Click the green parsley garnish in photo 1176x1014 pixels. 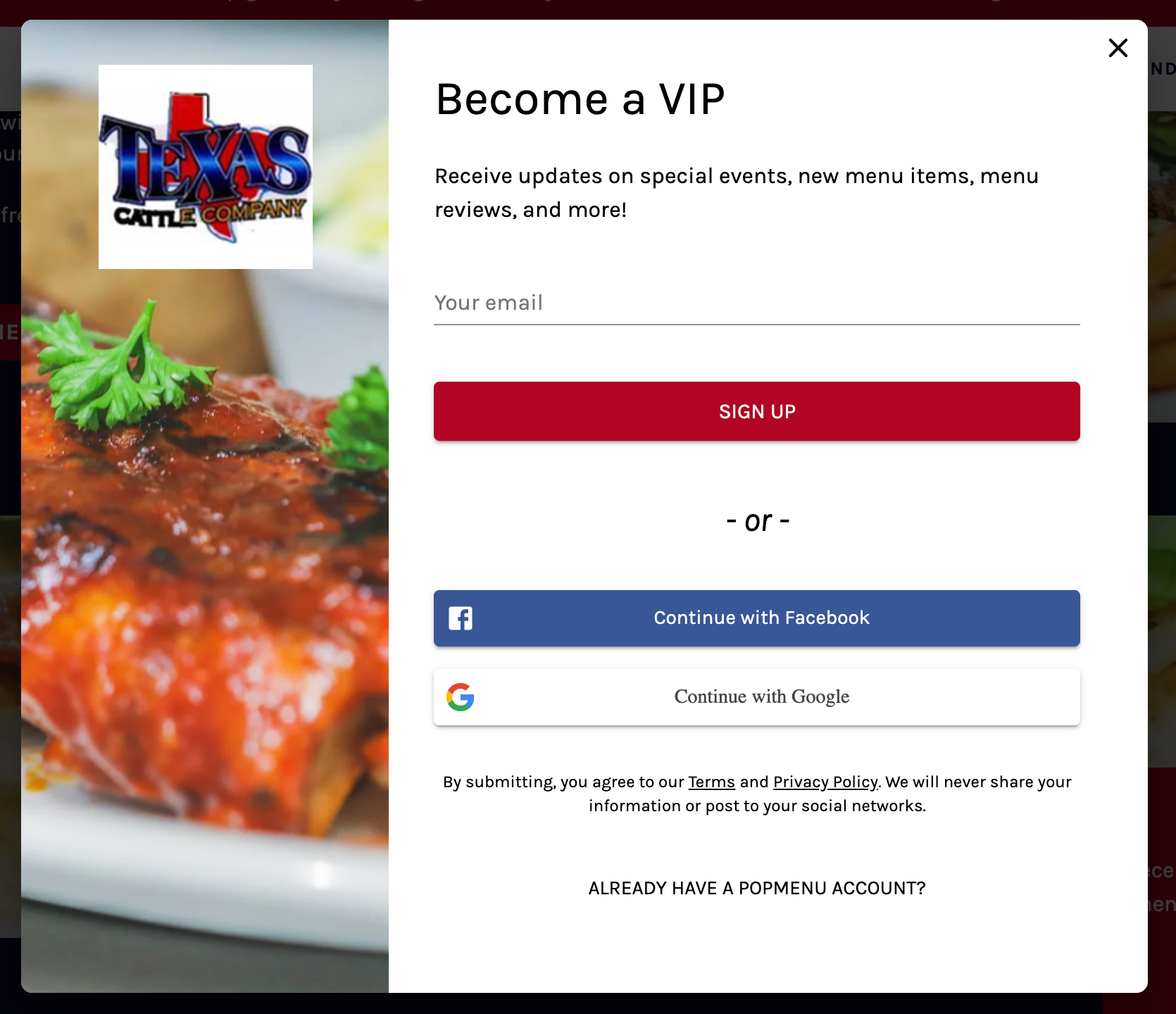pyautogui.click(x=120, y=366)
